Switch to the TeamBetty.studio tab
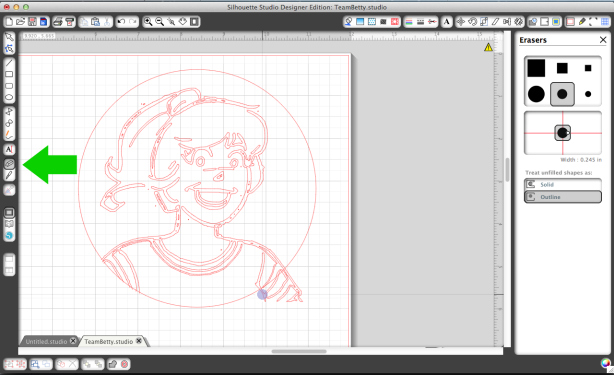 click(x=108, y=341)
